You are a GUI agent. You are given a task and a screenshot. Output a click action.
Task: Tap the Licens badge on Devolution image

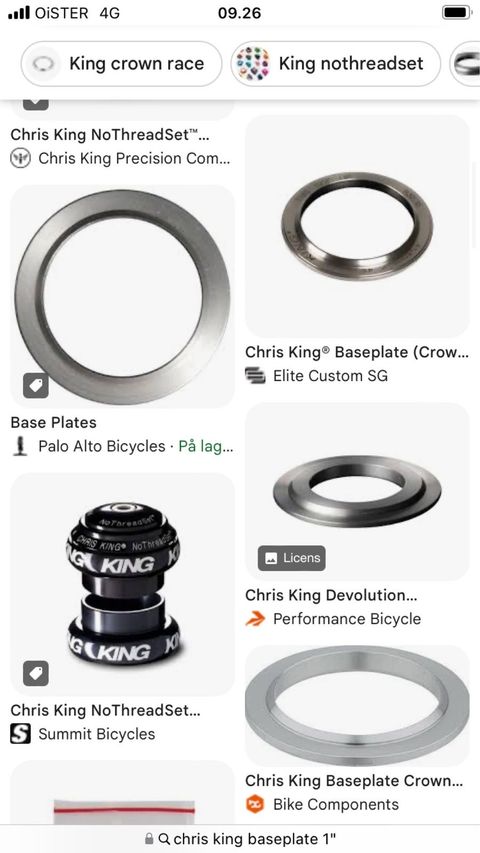click(x=292, y=558)
